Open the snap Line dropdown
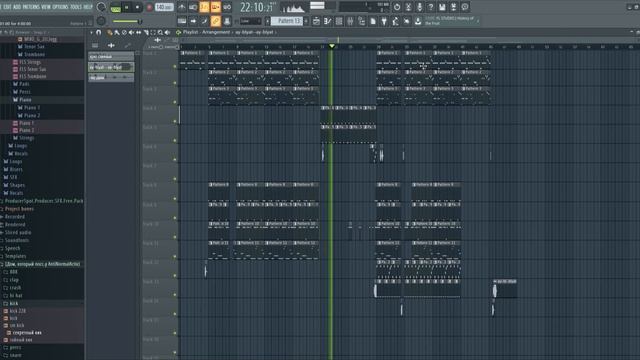640x360 pixels. point(250,21)
